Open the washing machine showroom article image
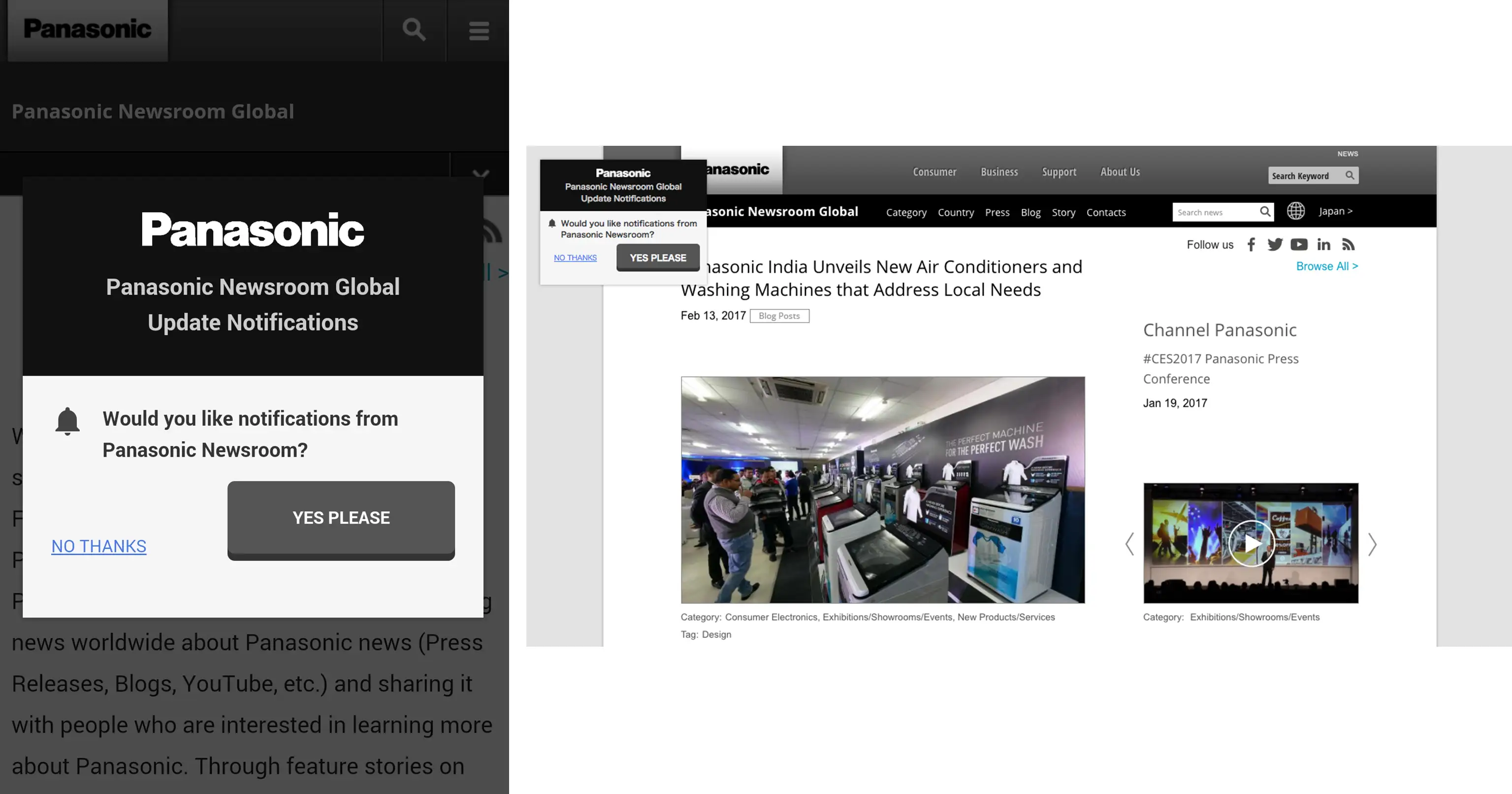Screen dimensions: 1512x794 (882, 490)
